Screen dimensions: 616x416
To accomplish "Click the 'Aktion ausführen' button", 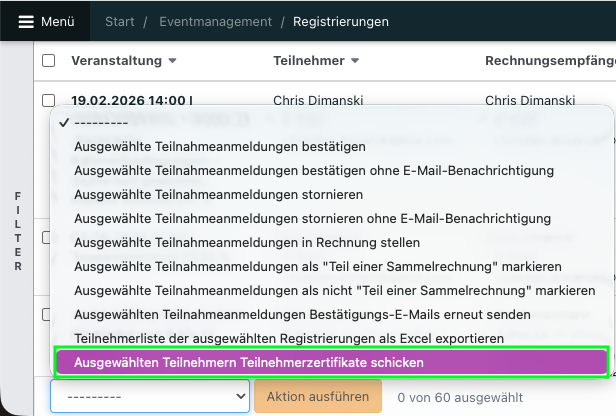I will [x=318, y=396].
